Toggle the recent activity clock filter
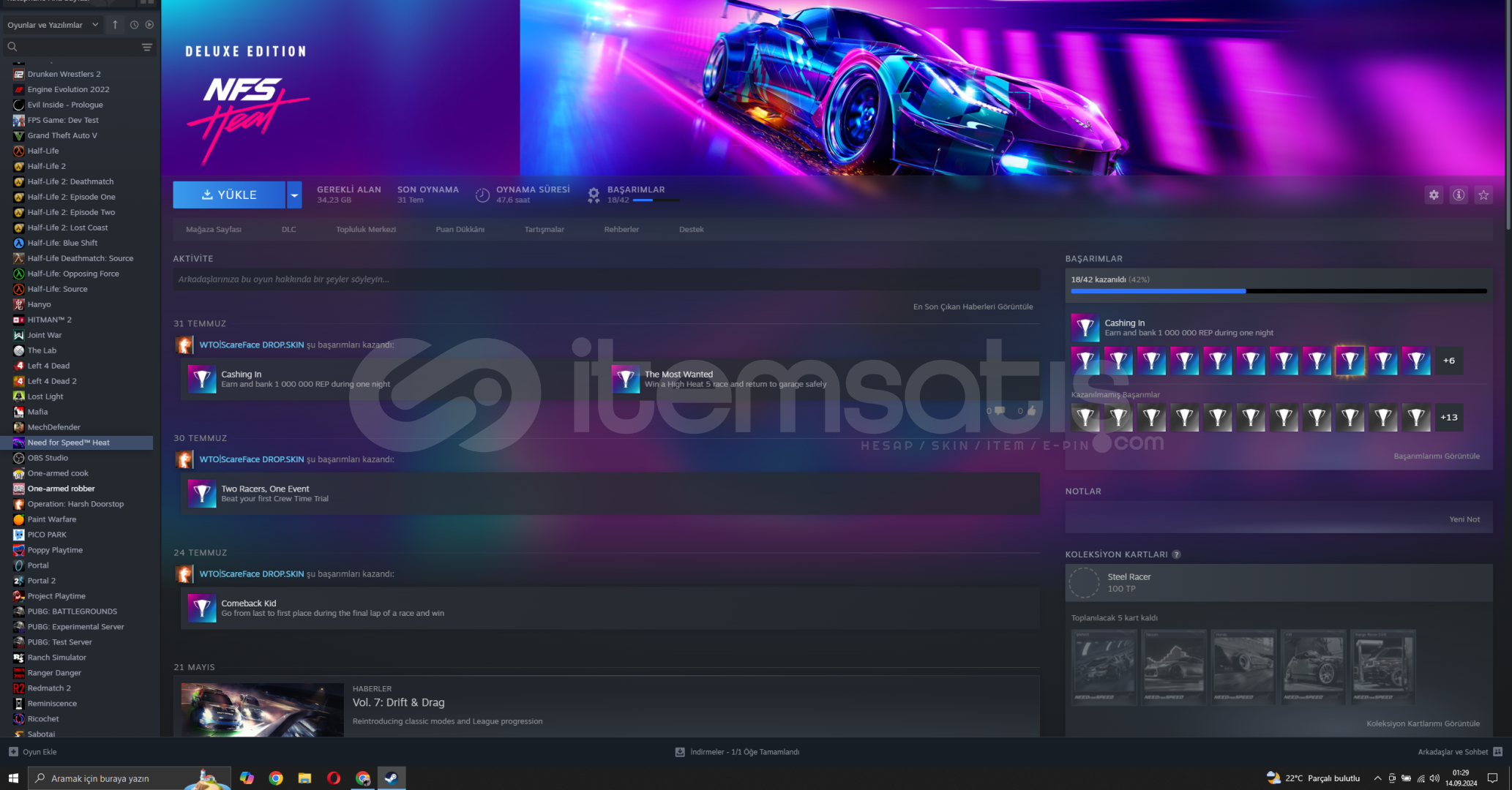Screen dimensions: 1512x790 [134, 25]
